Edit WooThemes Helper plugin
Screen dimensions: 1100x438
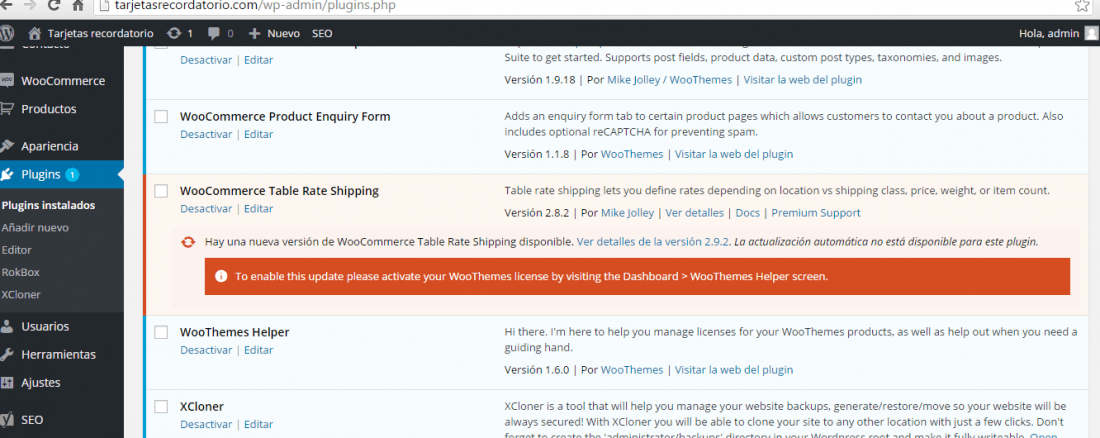coord(258,350)
